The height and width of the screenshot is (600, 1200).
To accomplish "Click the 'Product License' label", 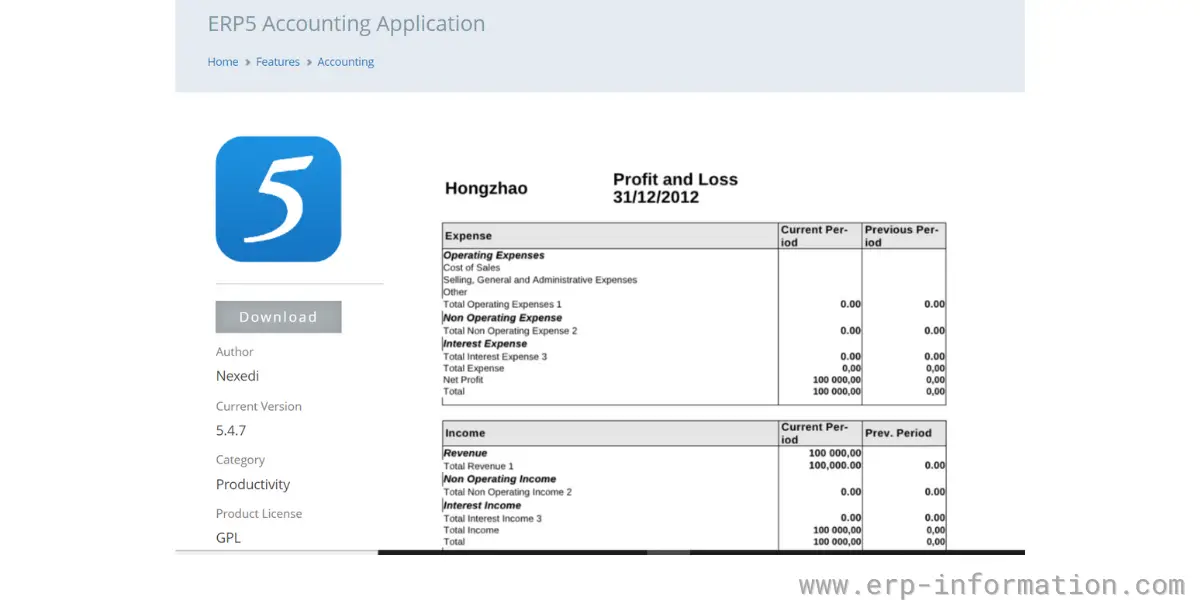I will pyautogui.click(x=259, y=514).
